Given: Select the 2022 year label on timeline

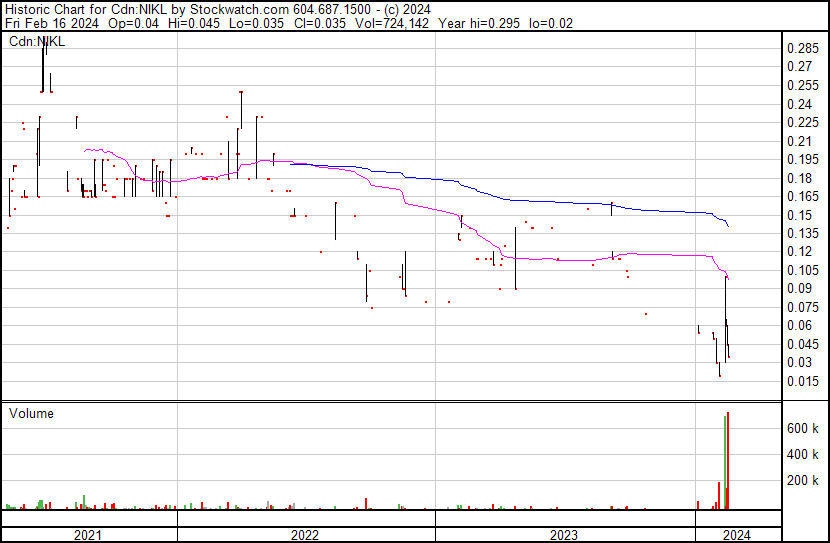Looking at the screenshot, I should tap(305, 535).
